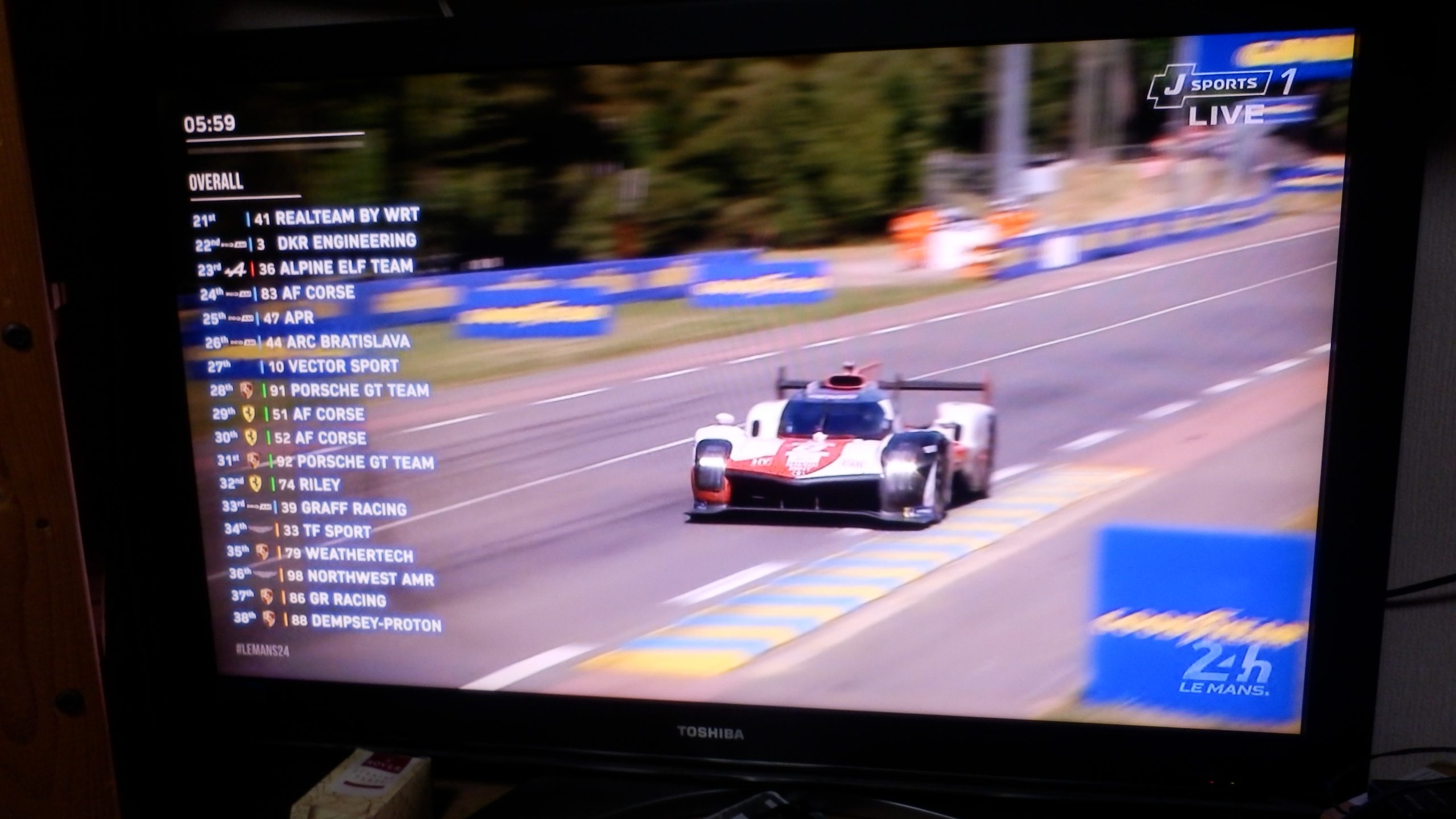Select the 88 DEMPSEY-PROTON entry
Viewport: 1456px width, 819px height.
[366, 623]
